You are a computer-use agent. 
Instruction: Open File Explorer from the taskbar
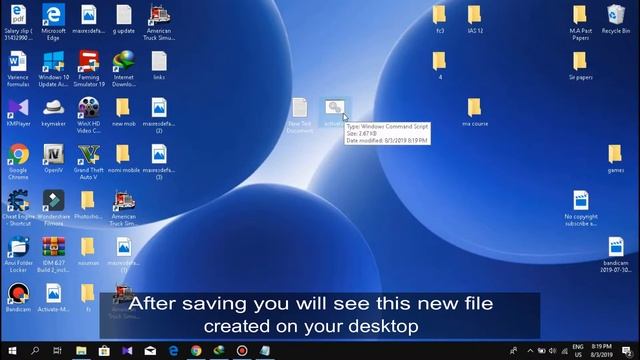pyautogui.click(x=81, y=351)
